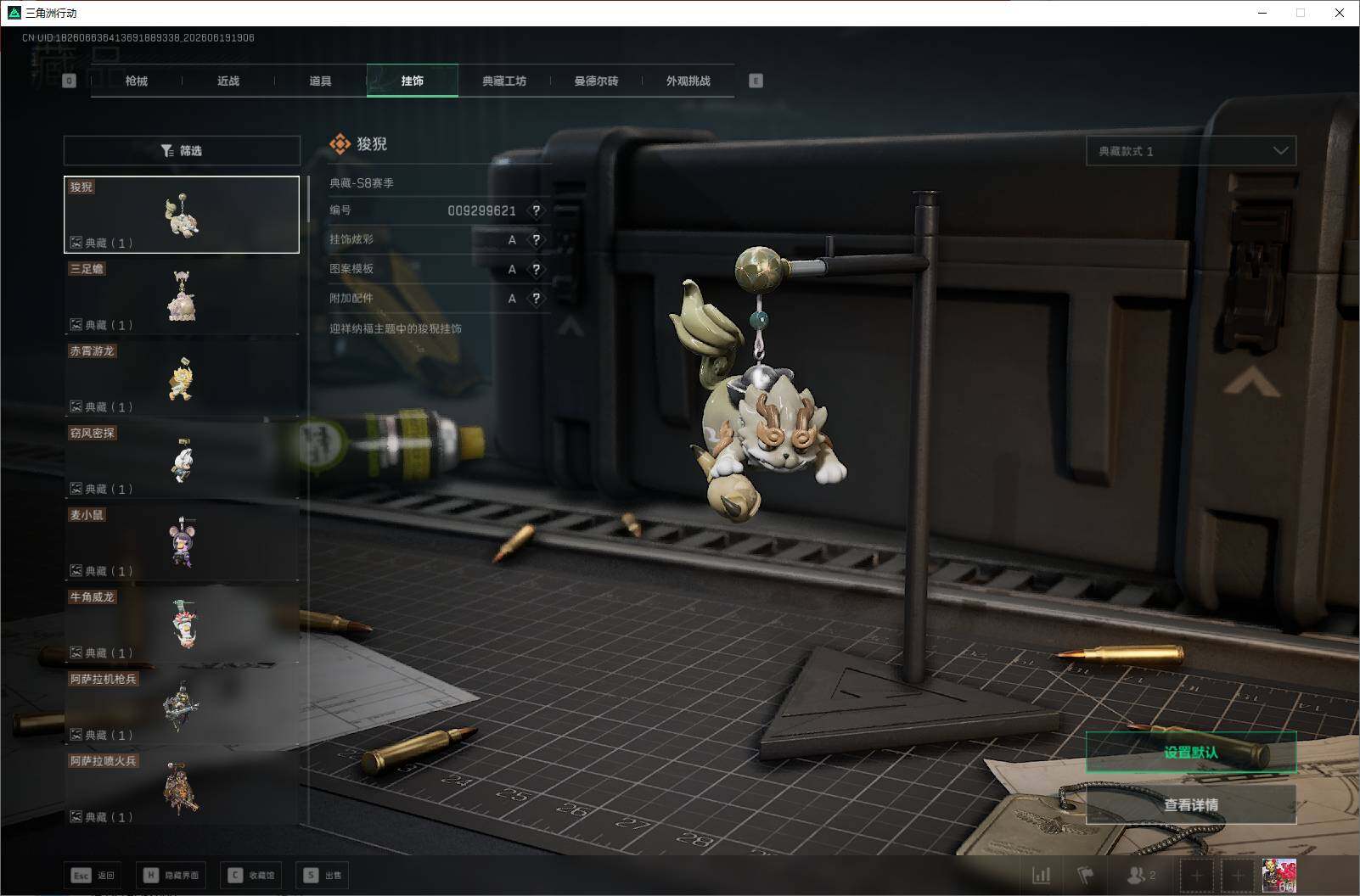Viewport: 1360px width, 896px height.
Task: Click the 典藏 icon under 阿萨拉机枪兵
Action: pos(76,735)
